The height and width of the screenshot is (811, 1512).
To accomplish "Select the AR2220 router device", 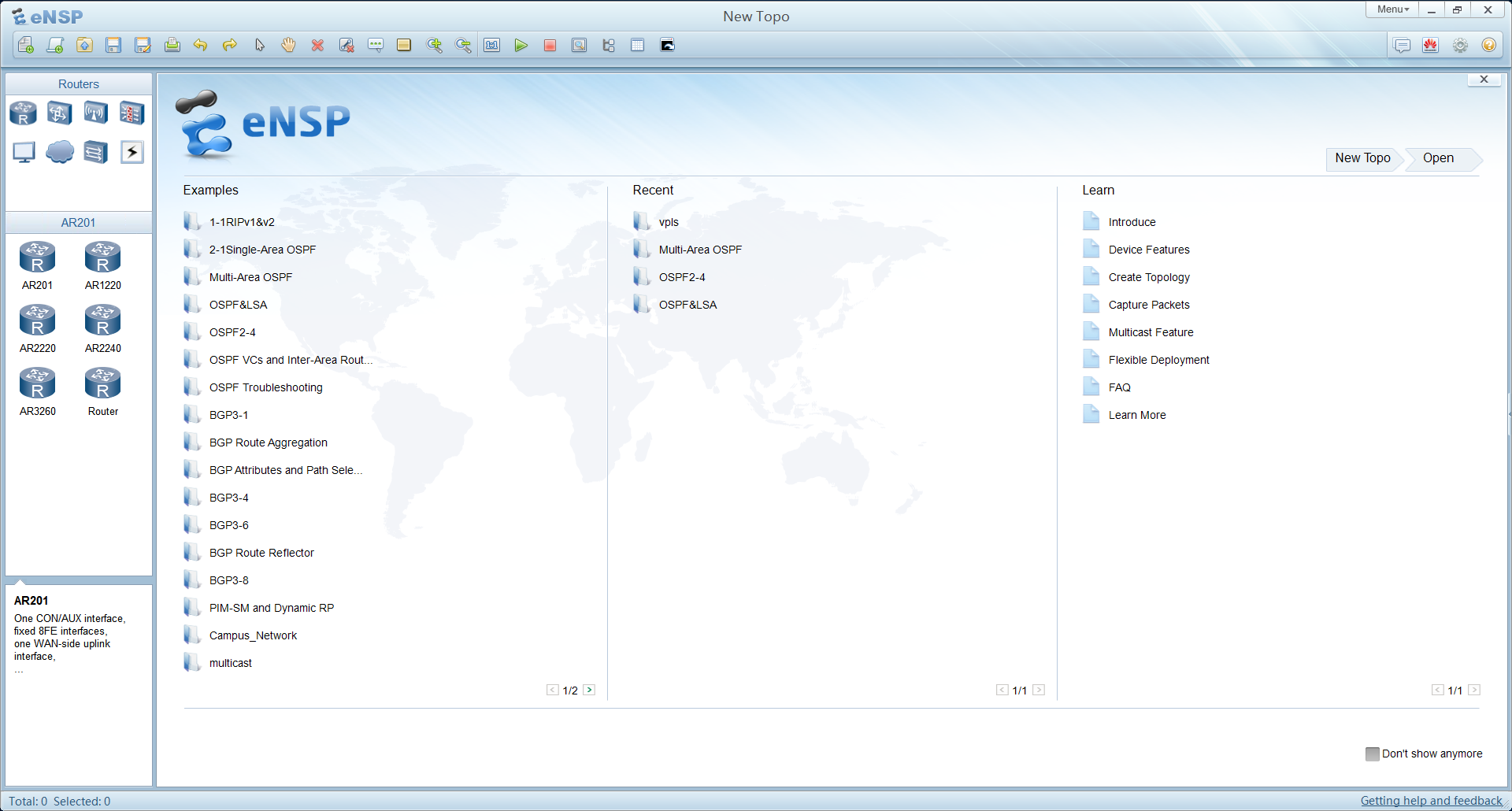I will click(x=37, y=328).
